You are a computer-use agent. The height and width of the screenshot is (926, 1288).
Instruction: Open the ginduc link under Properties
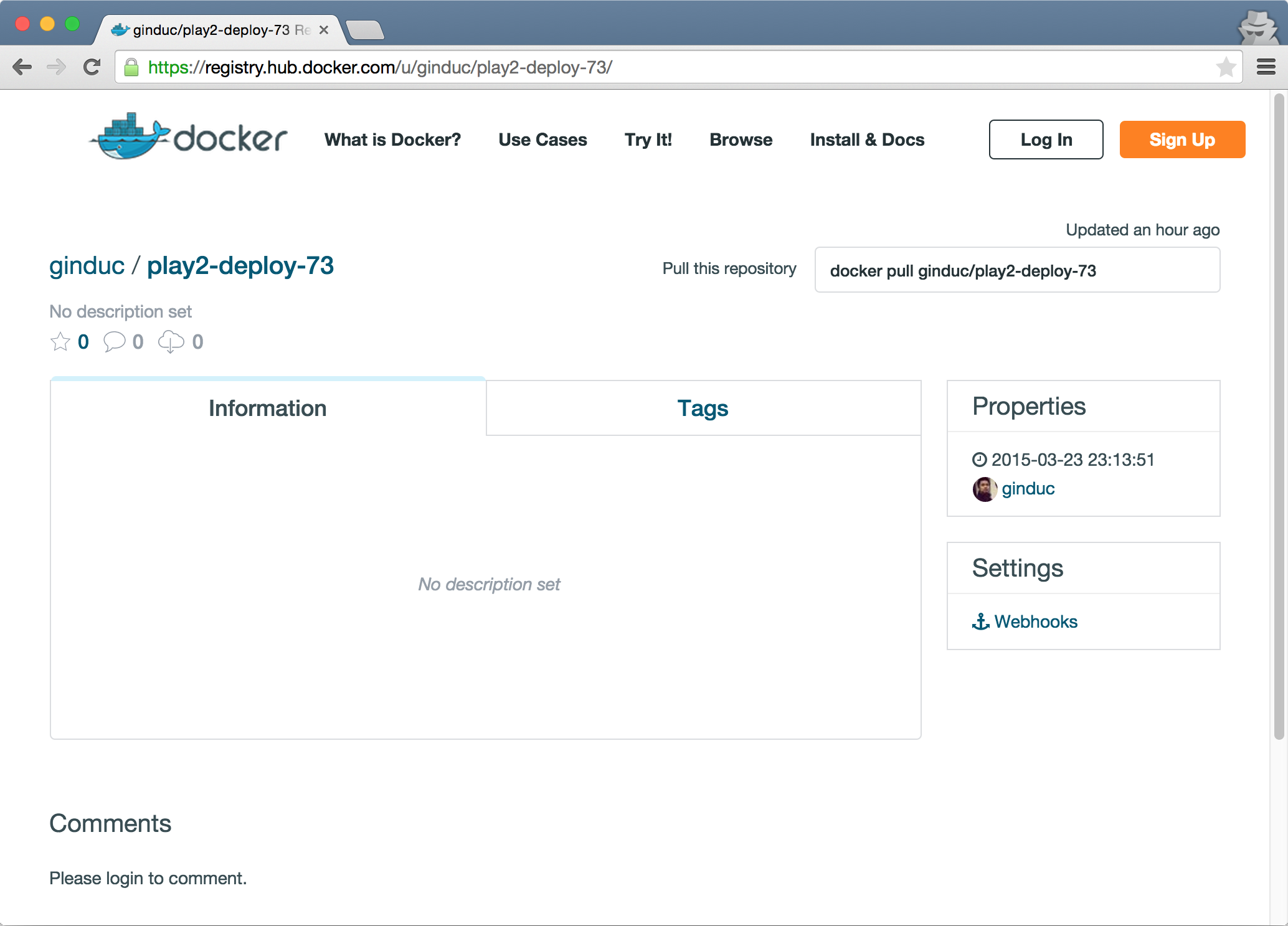(x=1028, y=489)
